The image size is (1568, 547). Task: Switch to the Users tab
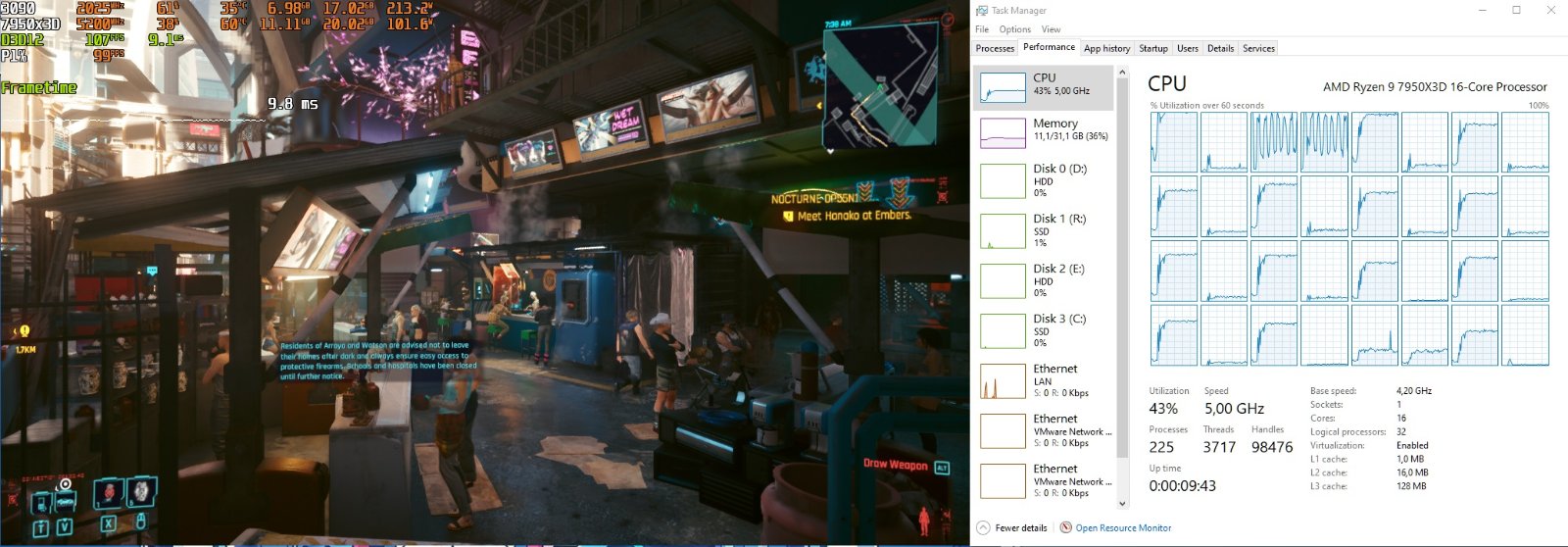coord(1188,48)
